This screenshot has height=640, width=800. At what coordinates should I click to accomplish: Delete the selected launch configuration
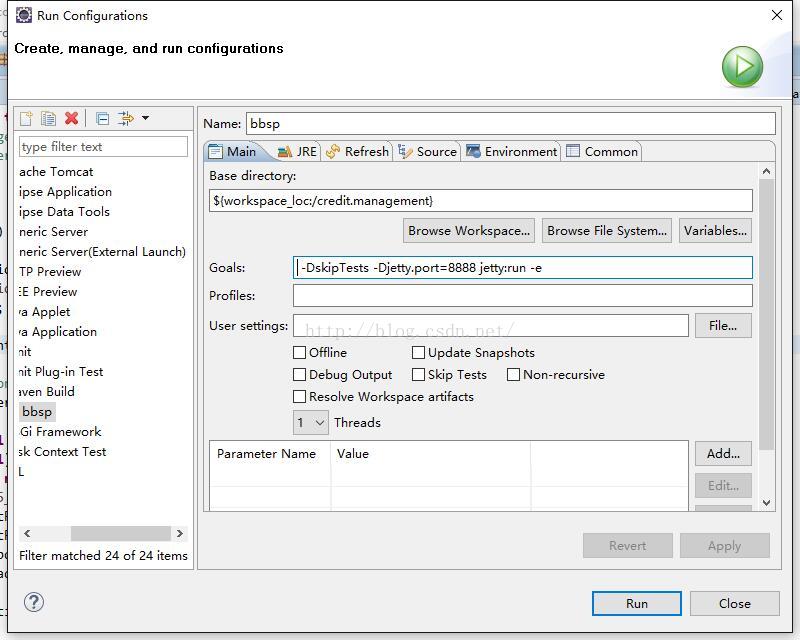coord(71,118)
